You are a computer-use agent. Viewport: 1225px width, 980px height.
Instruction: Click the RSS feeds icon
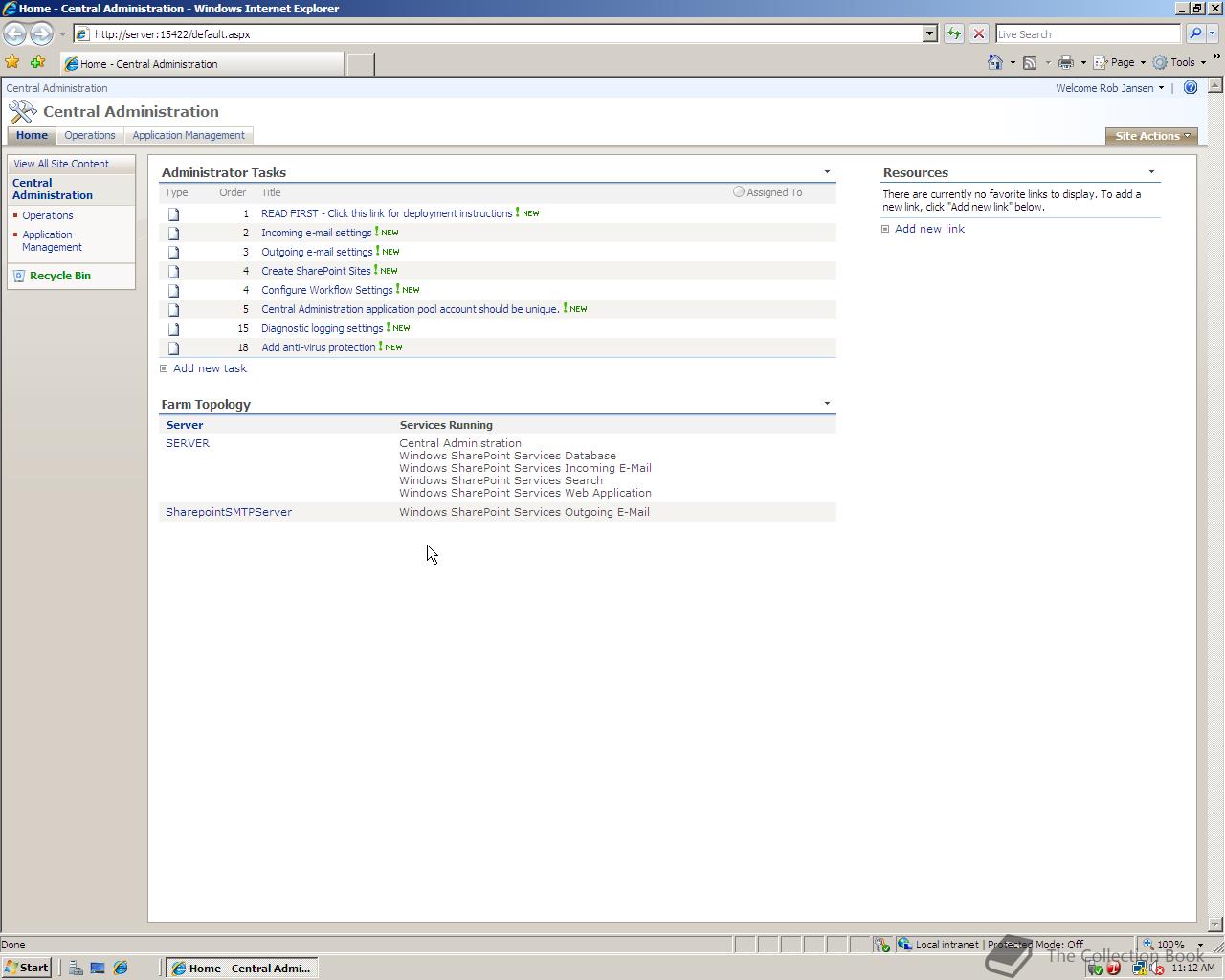click(1030, 62)
